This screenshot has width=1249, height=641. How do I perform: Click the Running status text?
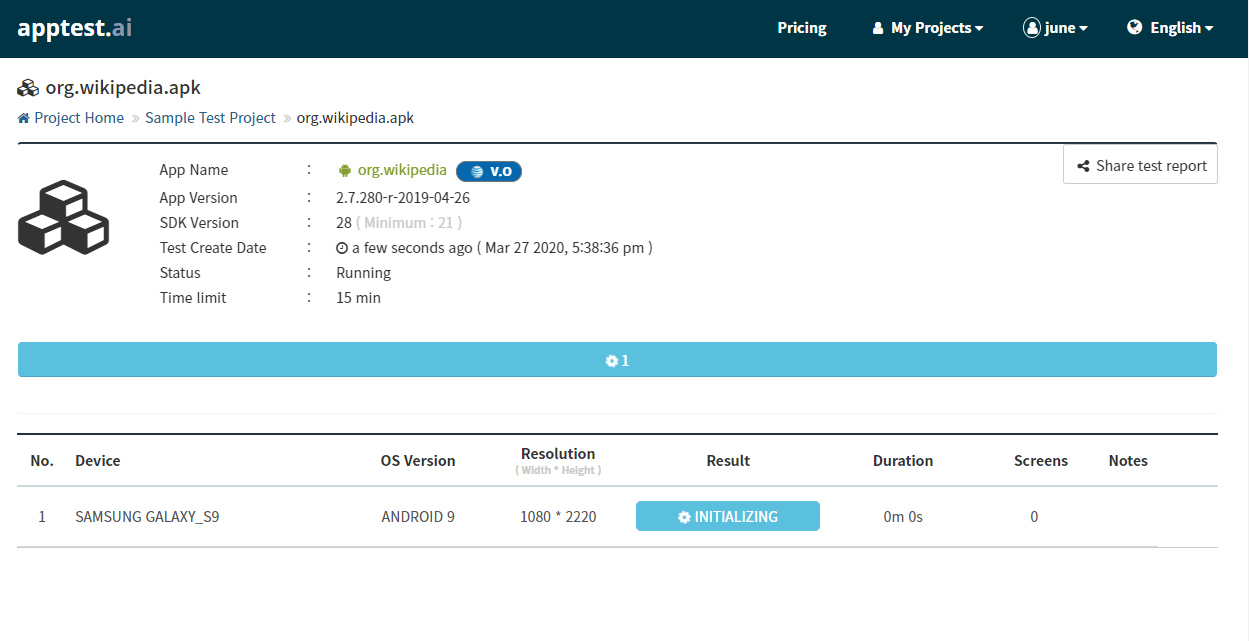point(364,273)
